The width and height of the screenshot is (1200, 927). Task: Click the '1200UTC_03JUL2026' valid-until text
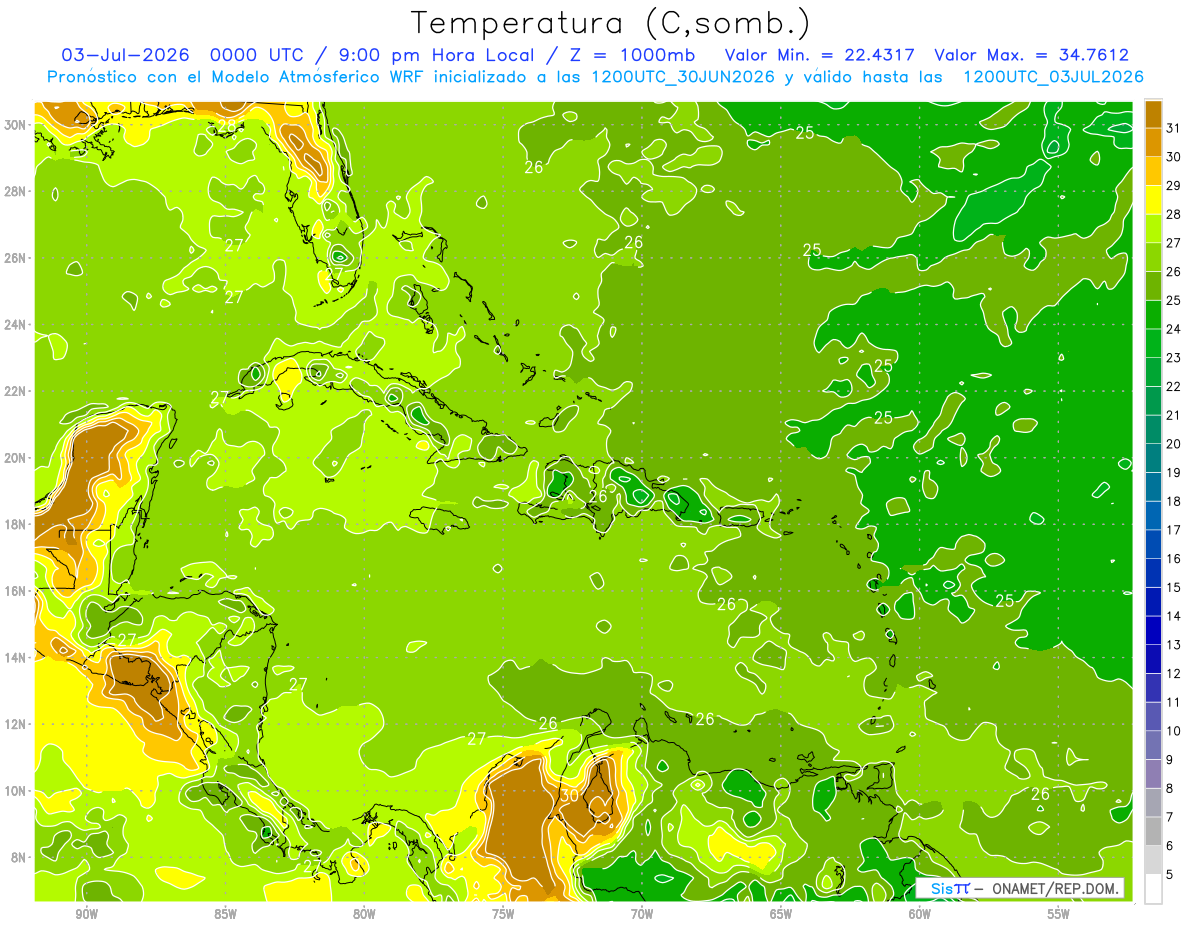pos(1052,77)
